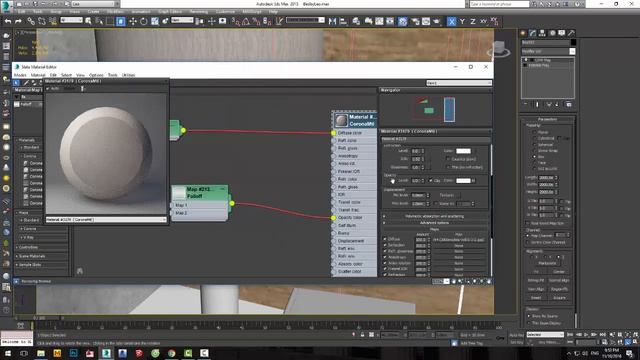Click the Mirror tool icon

point(332,21)
